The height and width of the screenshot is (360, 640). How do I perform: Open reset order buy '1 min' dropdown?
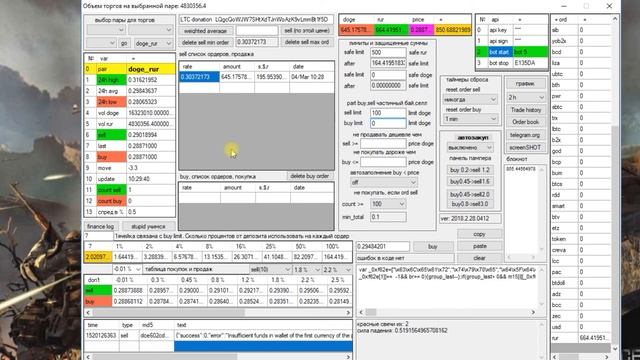click(470, 119)
